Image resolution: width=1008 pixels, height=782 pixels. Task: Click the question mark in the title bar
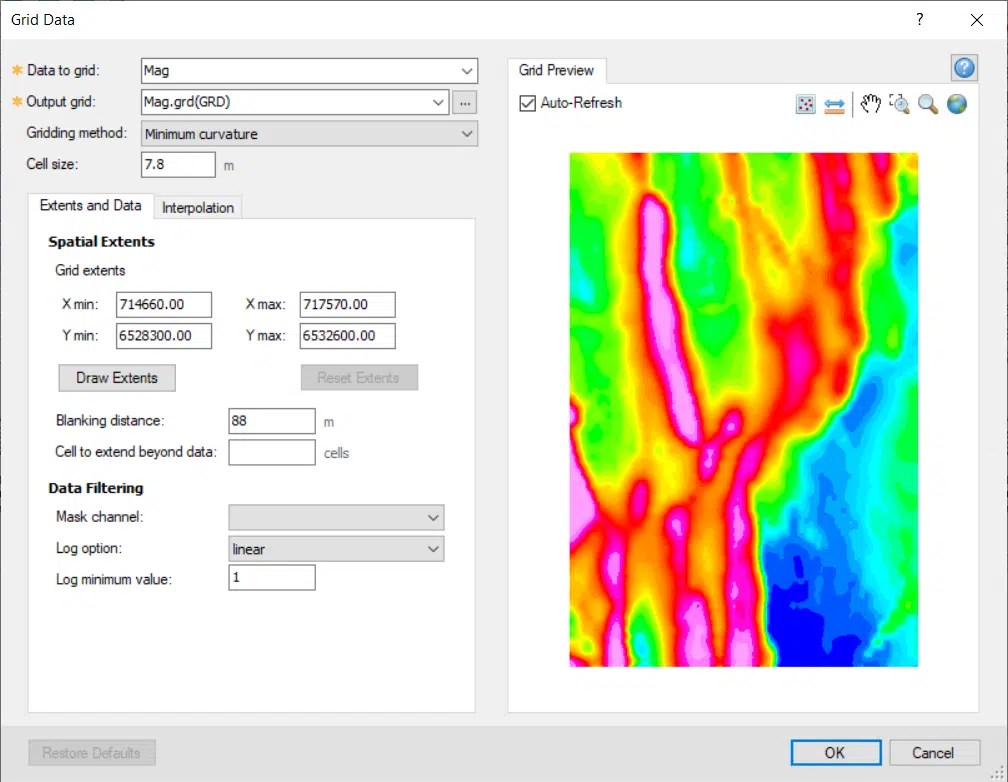(x=919, y=20)
